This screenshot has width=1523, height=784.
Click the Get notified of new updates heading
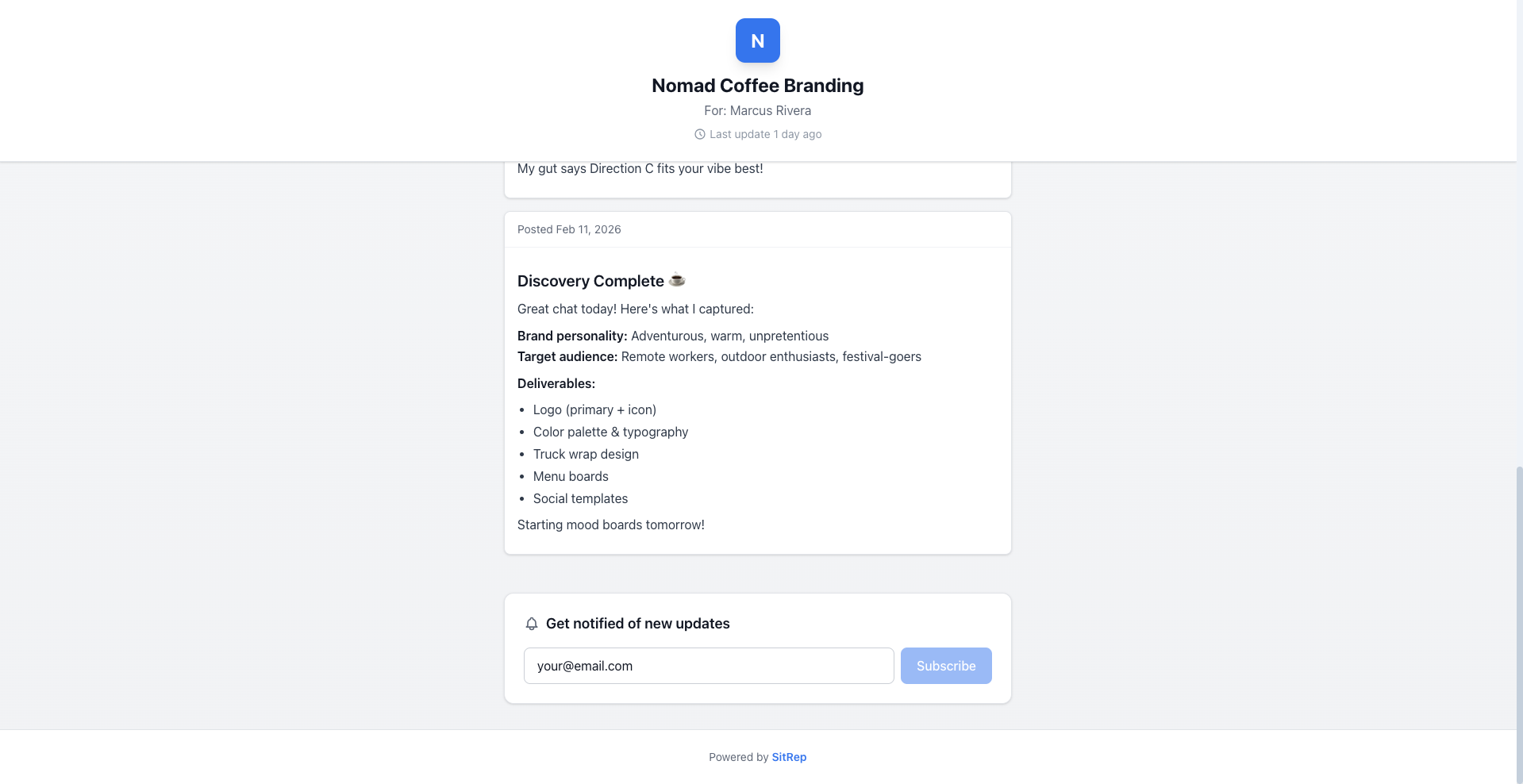point(637,624)
